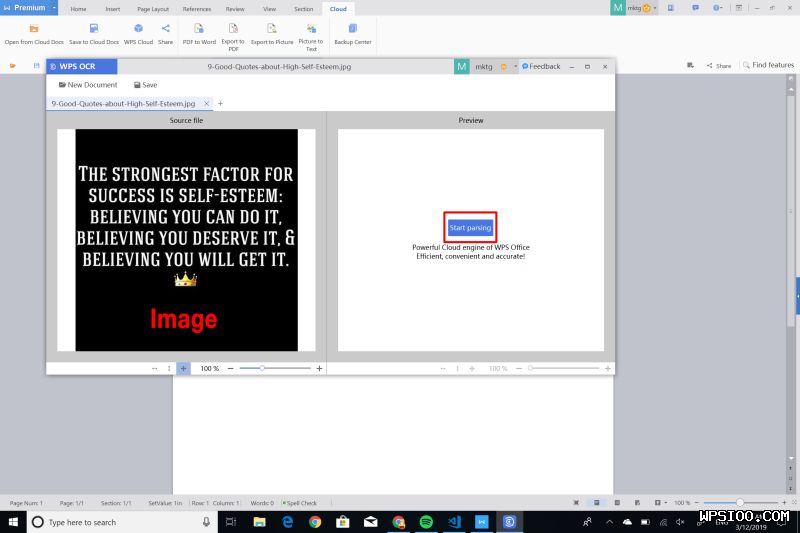Choose Export to Picture tool
The width and height of the screenshot is (800, 533).
(x=272, y=29)
